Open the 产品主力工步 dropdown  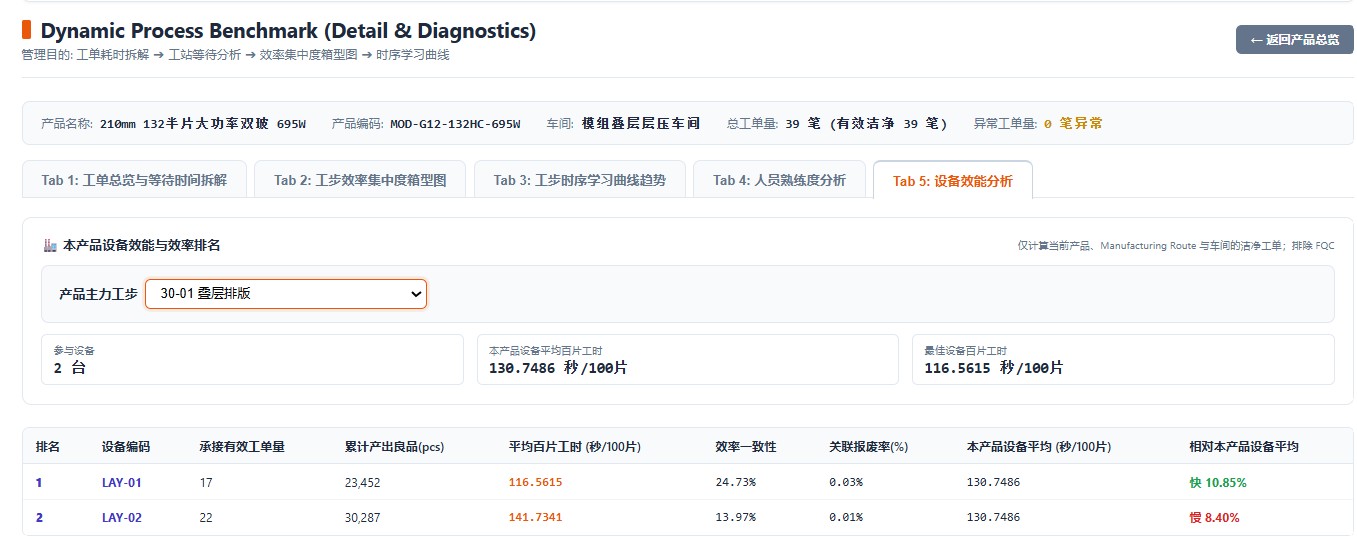(286, 294)
